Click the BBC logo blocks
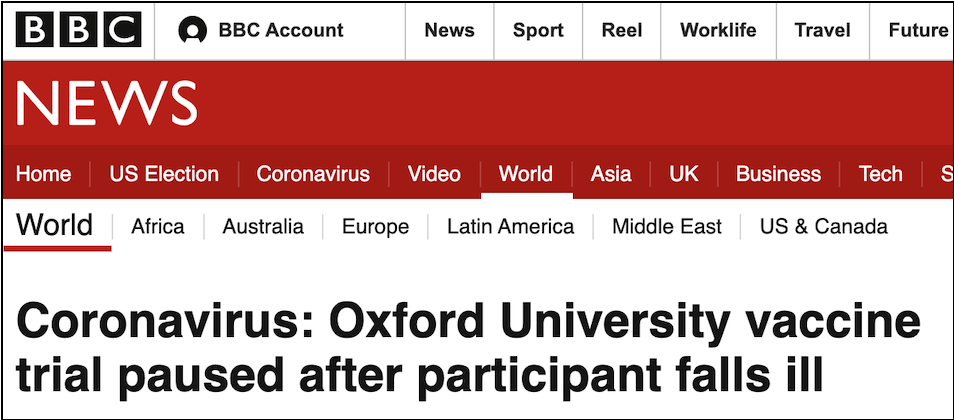954x420 pixels. point(78,31)
